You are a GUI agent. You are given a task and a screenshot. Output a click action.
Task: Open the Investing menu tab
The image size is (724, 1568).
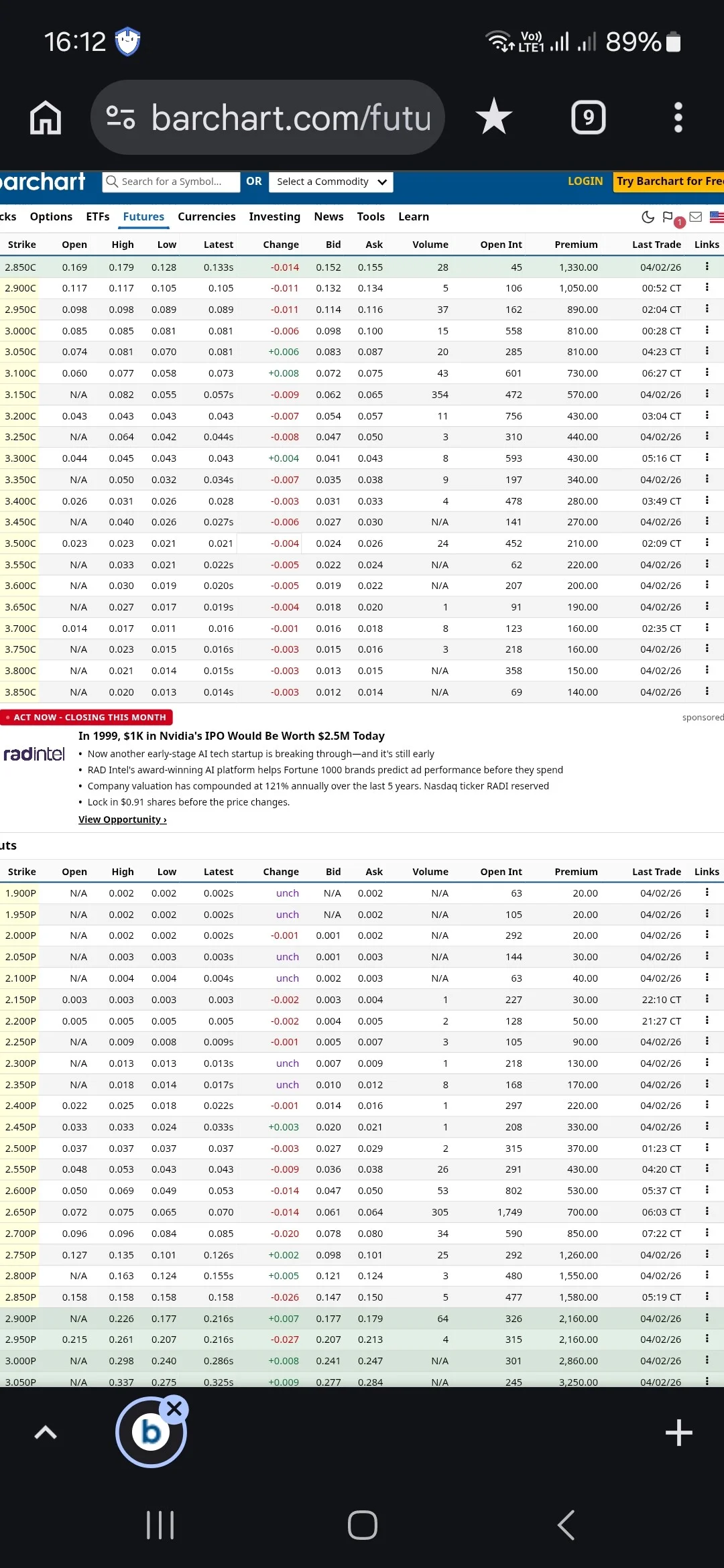pos(275,216)
